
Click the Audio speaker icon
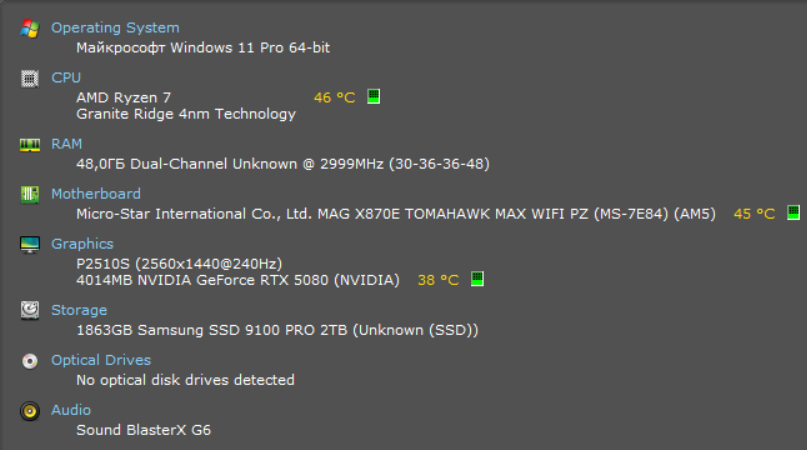[x=30, y=410]
